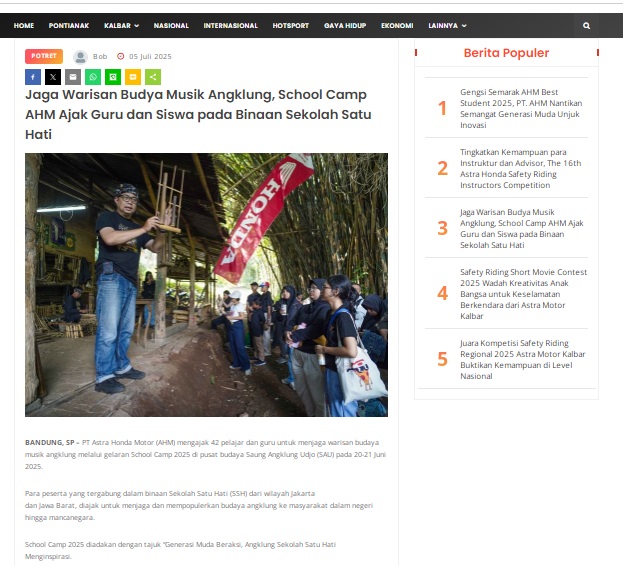Open the PONTIANAK menu item

[69, 26]
